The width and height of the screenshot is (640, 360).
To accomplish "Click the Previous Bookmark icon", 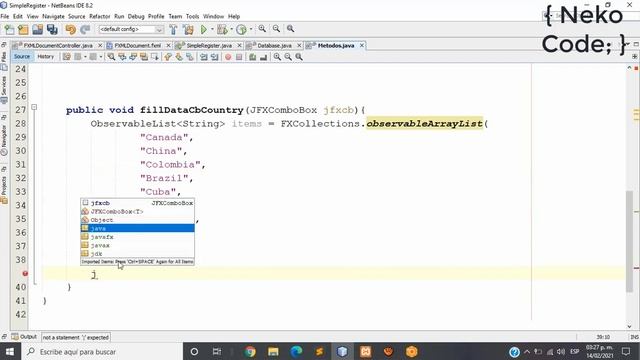I will 168,57.
